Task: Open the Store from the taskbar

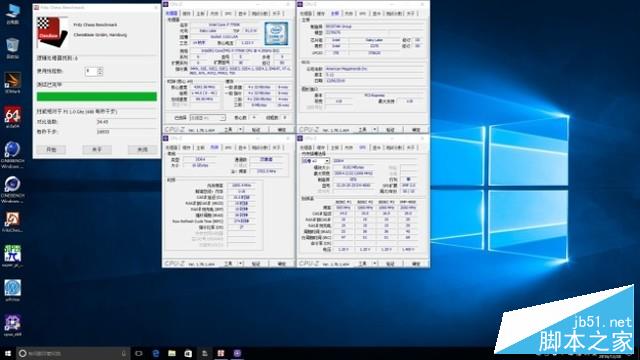Action: [188, 353]
